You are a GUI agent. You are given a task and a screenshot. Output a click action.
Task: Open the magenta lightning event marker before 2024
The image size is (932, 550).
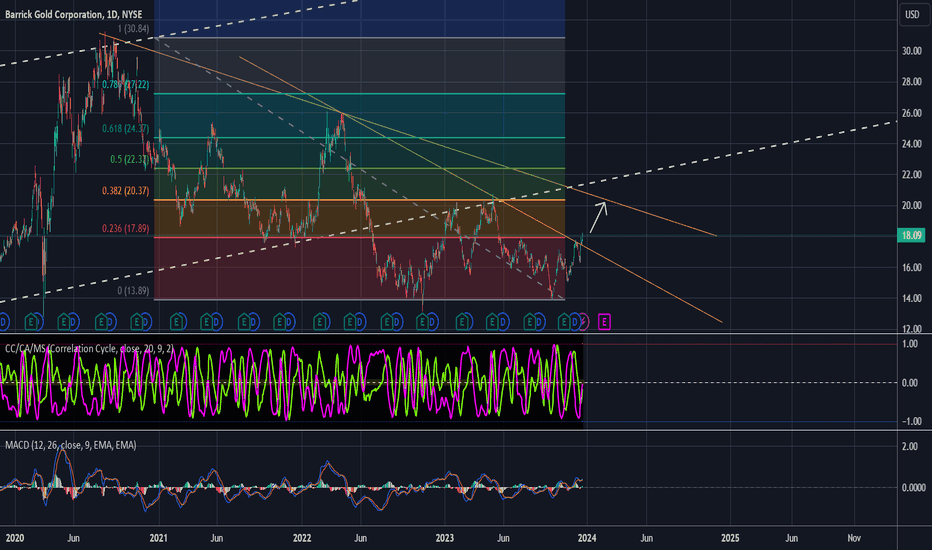click(584, 322)
